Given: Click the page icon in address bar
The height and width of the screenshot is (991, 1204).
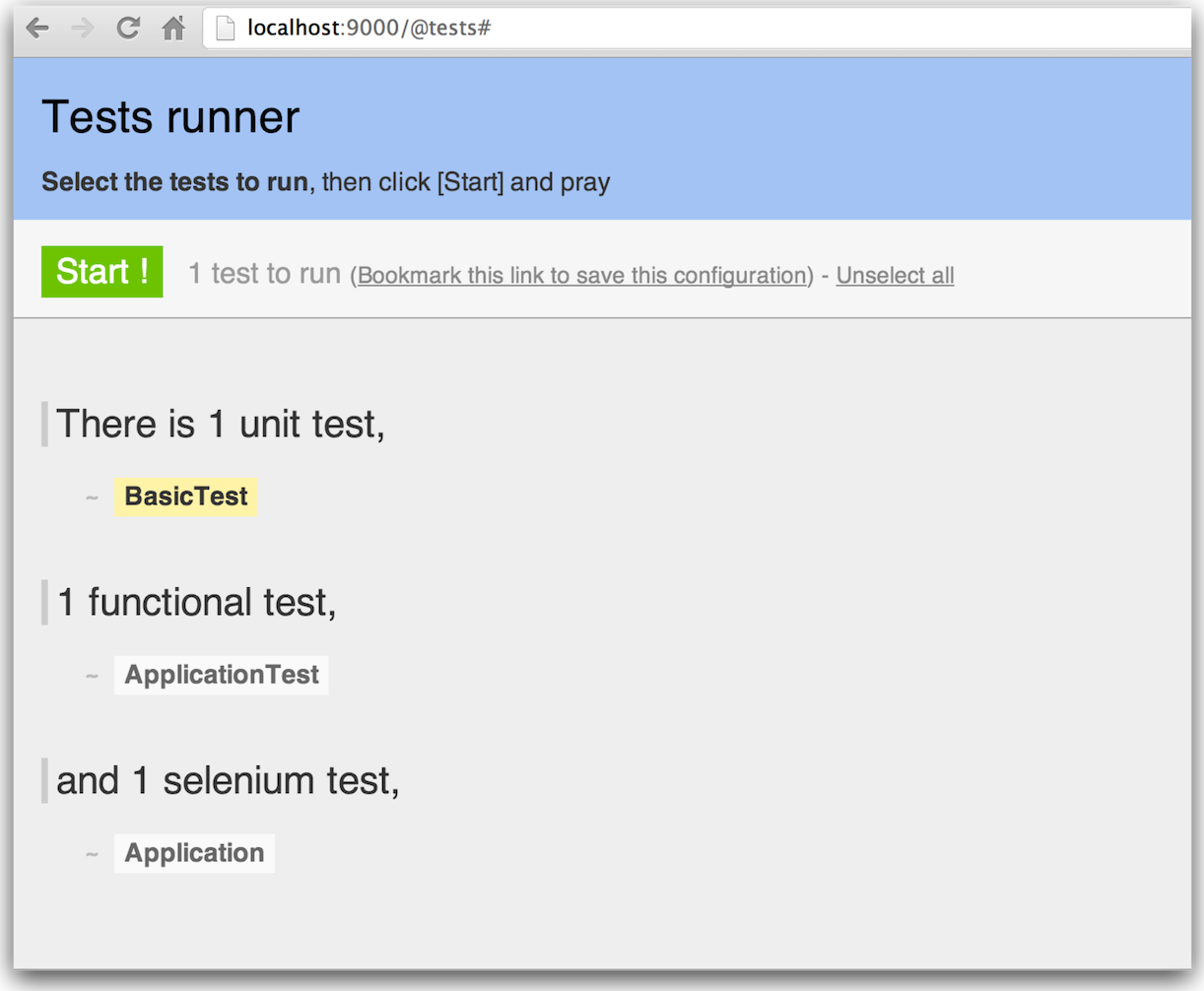Looking at the screenshot, I should pos(226,28).
